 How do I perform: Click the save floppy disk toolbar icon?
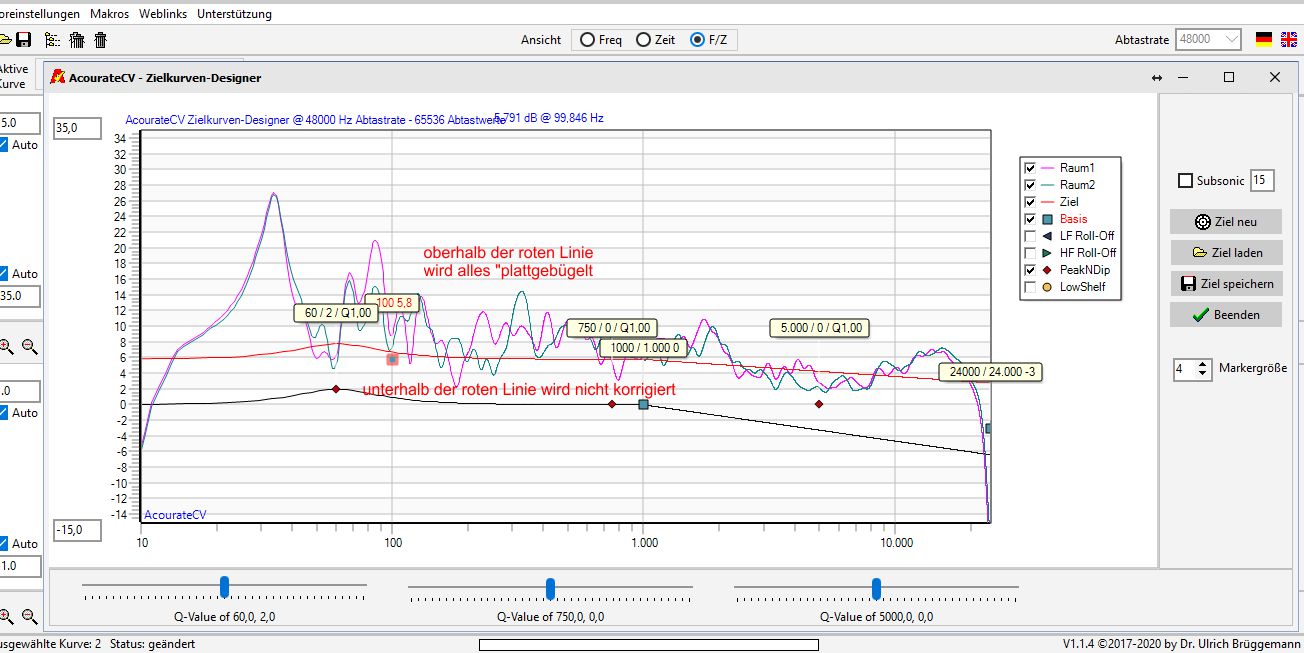pyautogui.click(x=24, y=40)
